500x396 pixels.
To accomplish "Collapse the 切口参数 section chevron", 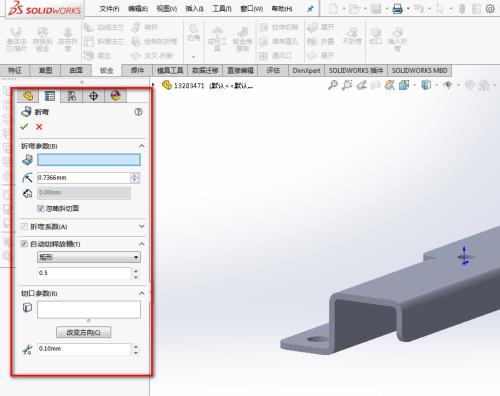I will [142, 293].
